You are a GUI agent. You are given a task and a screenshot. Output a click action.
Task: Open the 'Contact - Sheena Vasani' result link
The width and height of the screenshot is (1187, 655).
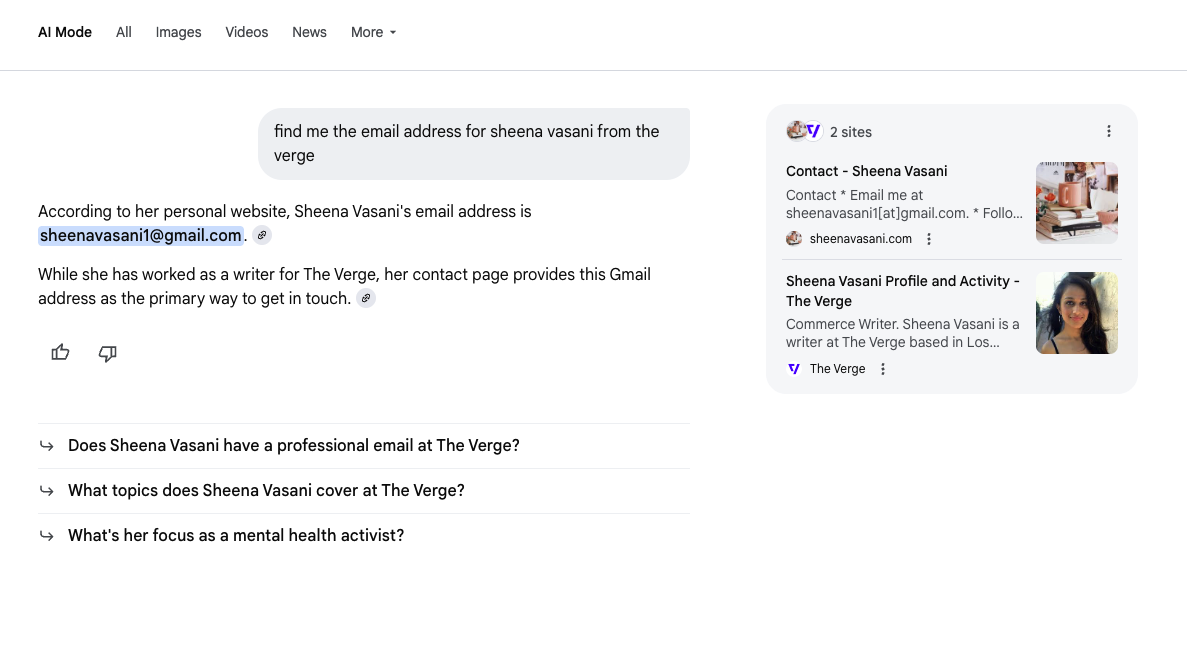(866, 171)
